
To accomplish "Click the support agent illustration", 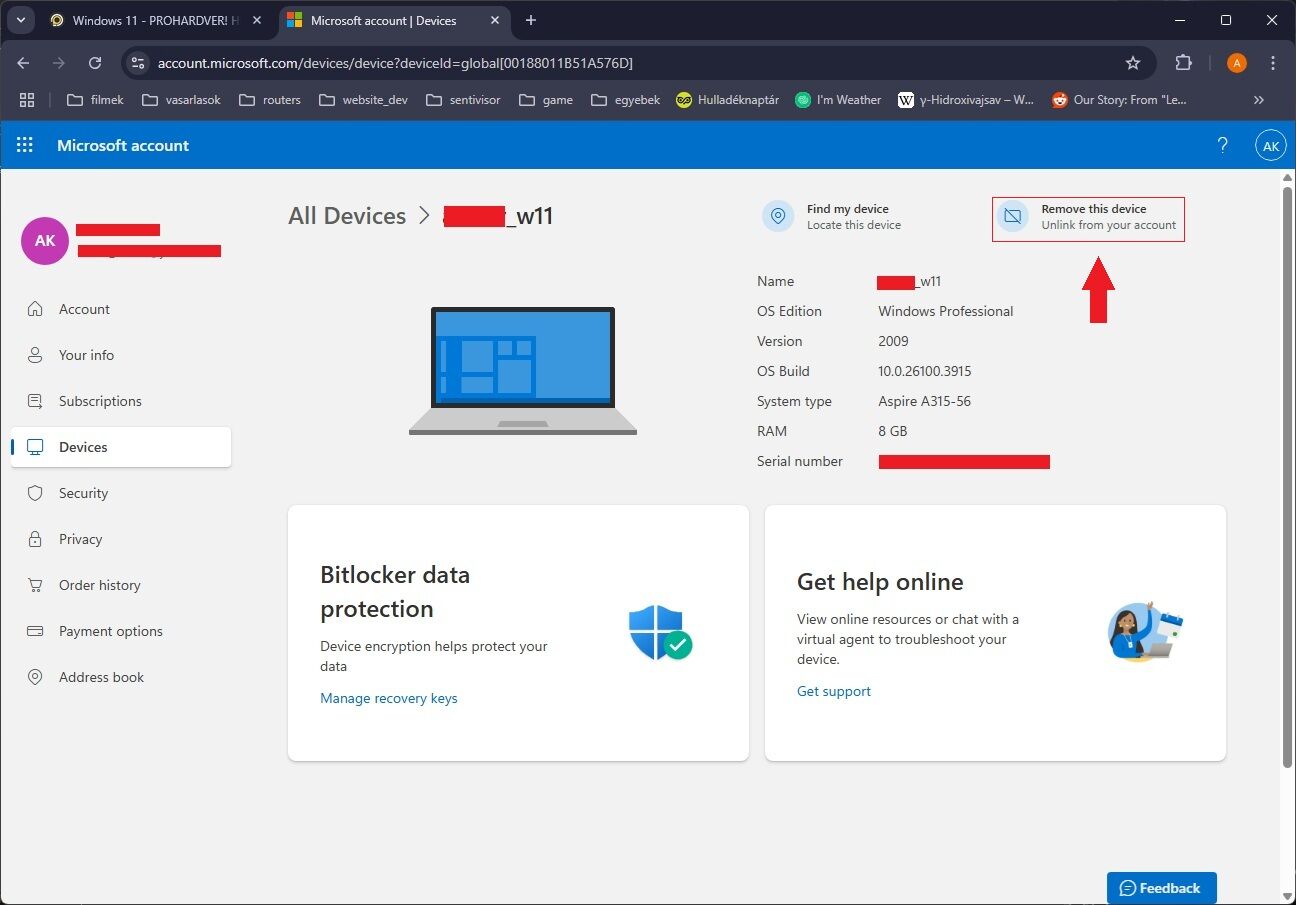I will tap(1146, 631).
